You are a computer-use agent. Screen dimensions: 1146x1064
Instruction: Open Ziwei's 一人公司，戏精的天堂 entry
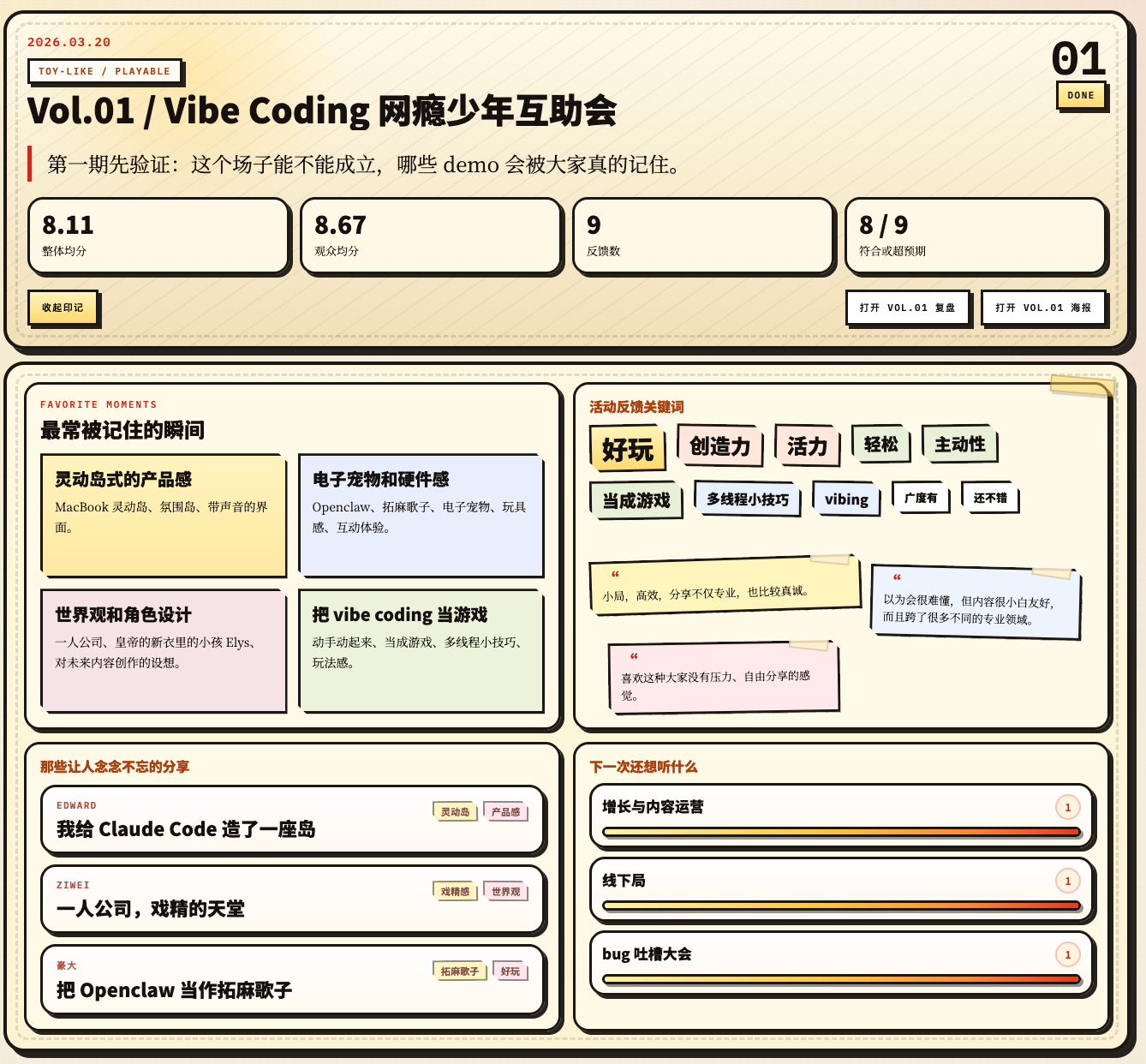(x=292, y=900)
